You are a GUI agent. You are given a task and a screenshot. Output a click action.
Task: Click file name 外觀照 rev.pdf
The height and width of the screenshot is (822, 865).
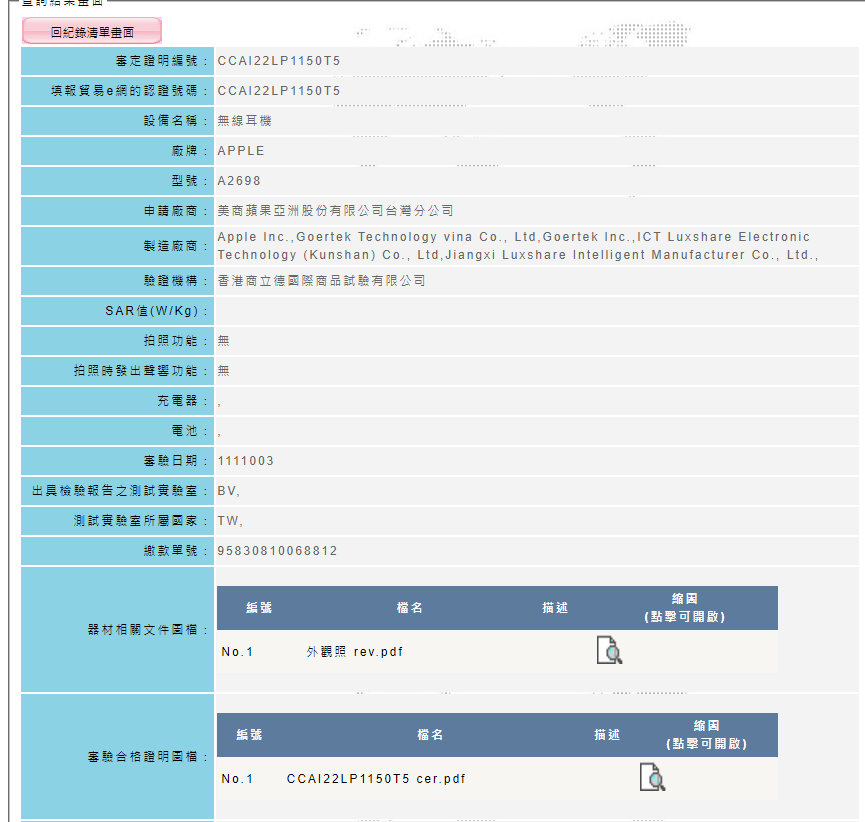click(x=355, y=652)
